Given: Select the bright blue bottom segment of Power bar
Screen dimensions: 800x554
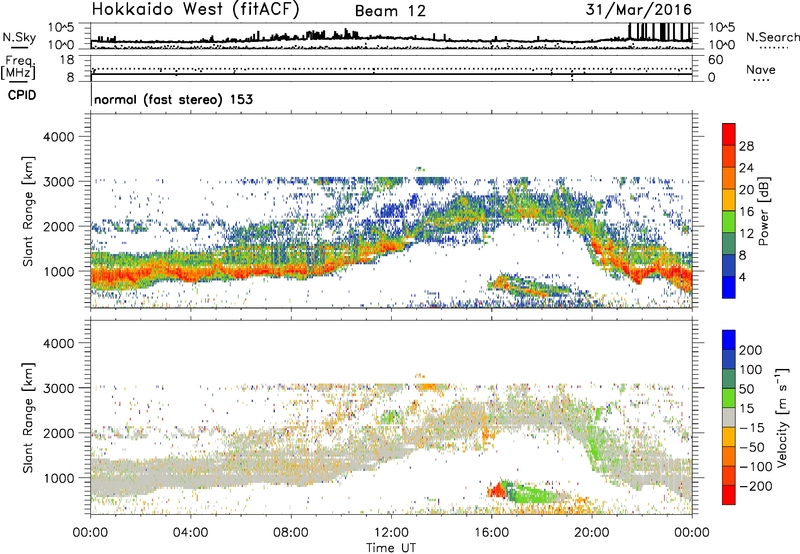Looking at the screenshot, I should point(729,287).
